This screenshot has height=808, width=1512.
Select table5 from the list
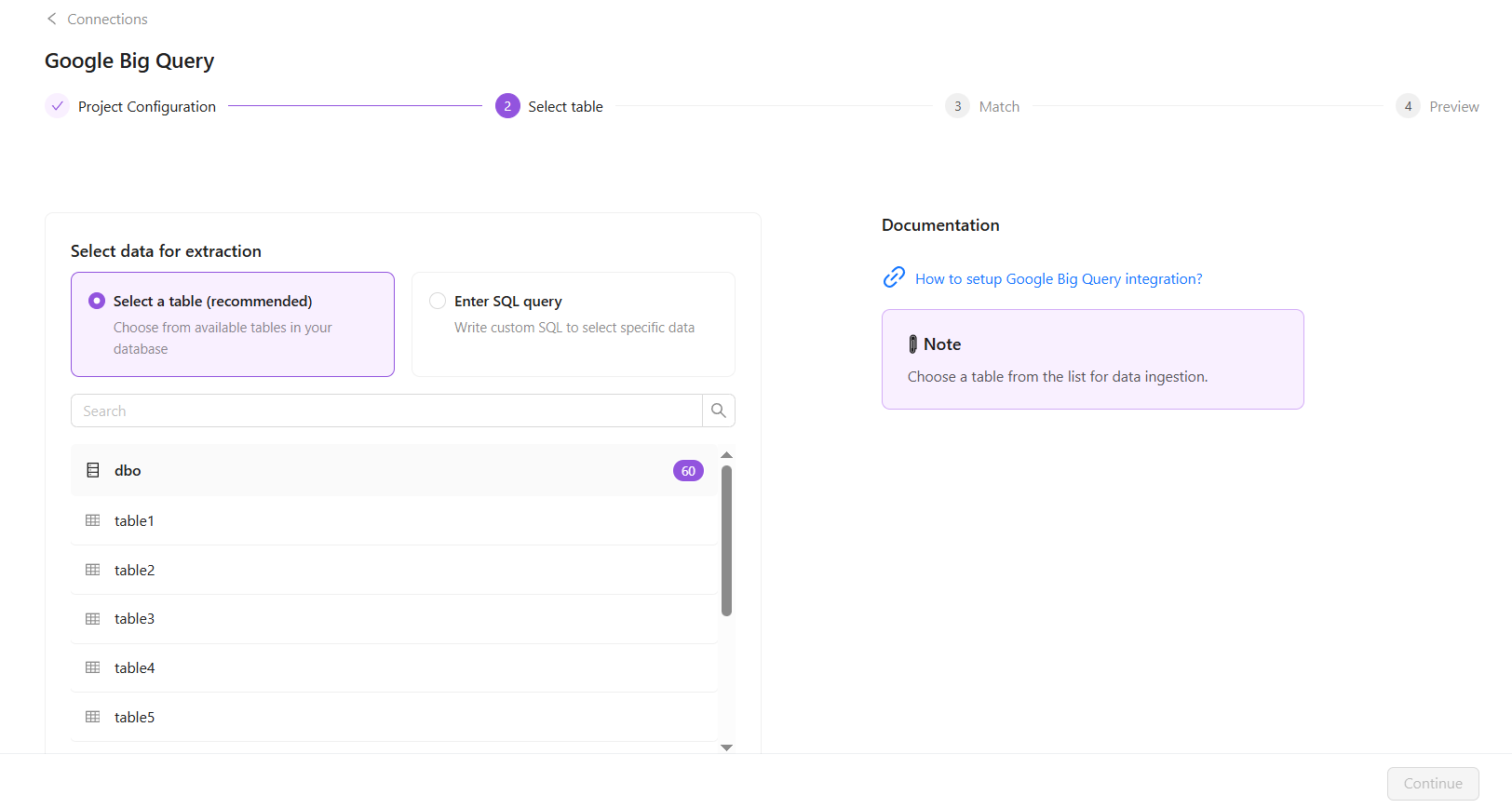click(394, 717)
